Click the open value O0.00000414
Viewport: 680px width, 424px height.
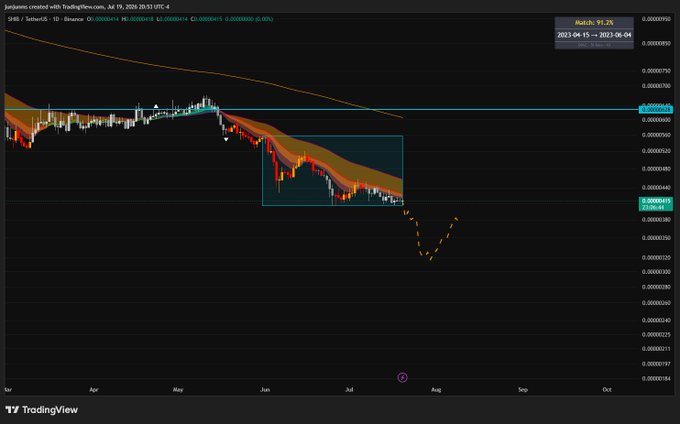pos(103,19)
